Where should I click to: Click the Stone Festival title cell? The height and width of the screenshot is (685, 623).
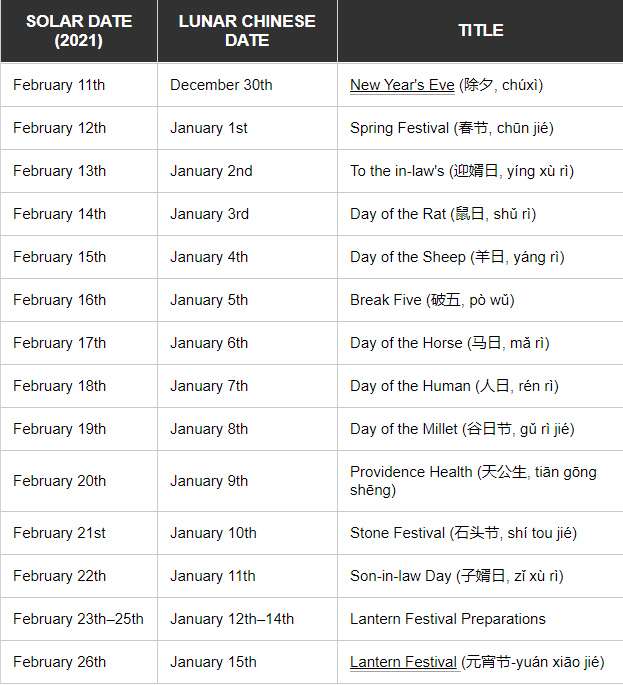click(481, 533)
